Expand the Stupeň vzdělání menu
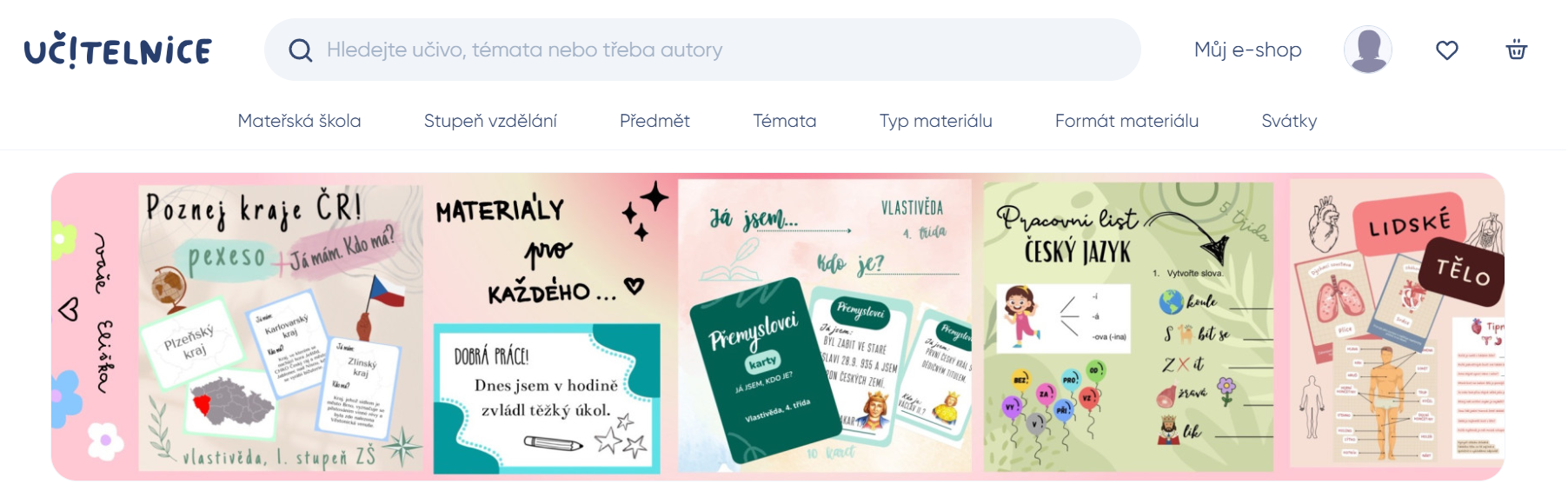 click(490, 121)
